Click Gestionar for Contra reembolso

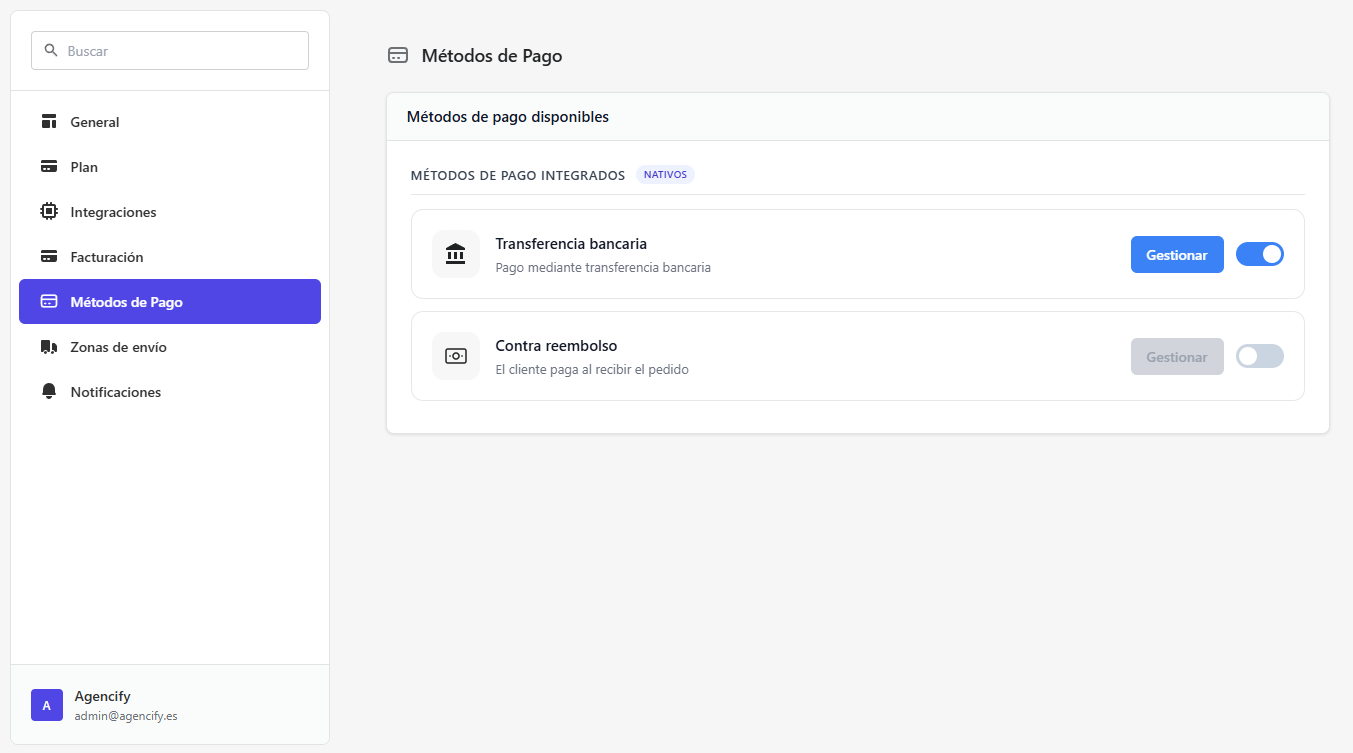tap(1177, 357)
